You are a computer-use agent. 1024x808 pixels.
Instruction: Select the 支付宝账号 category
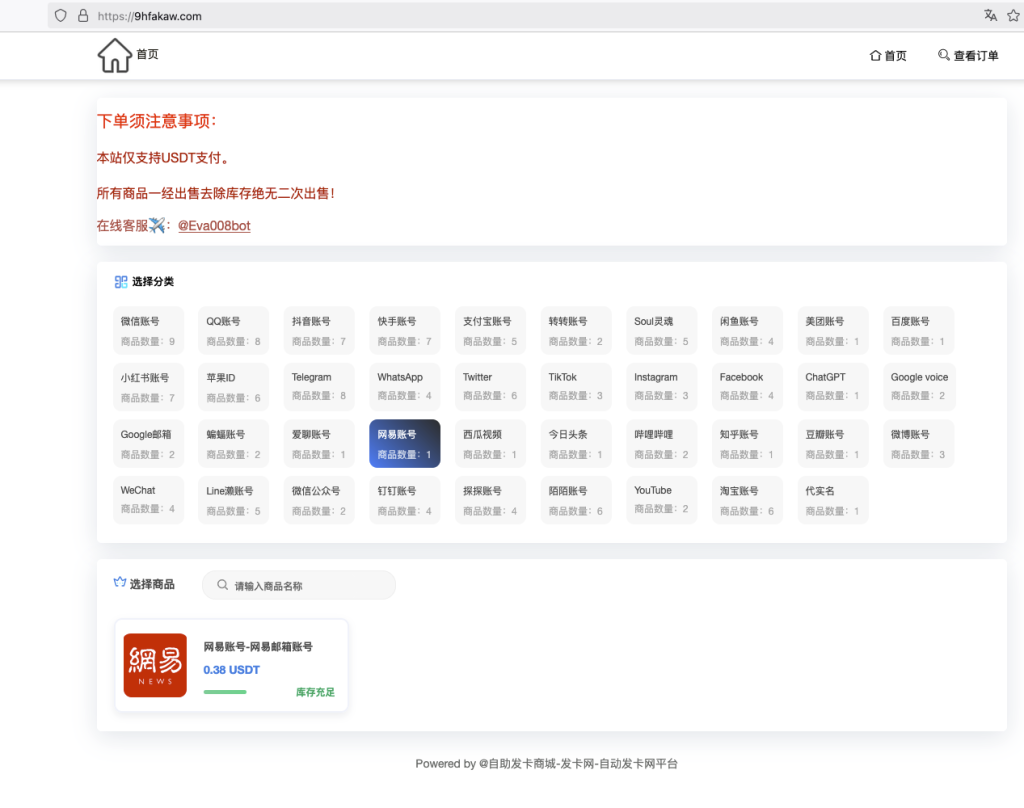point(490,331)
